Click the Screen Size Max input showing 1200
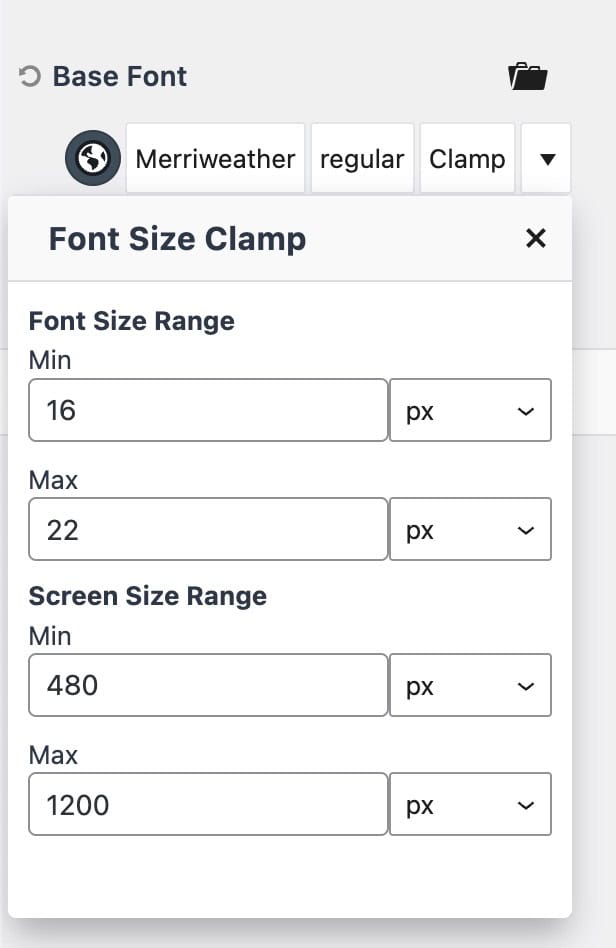616x948 pixels. click(208, 804)
